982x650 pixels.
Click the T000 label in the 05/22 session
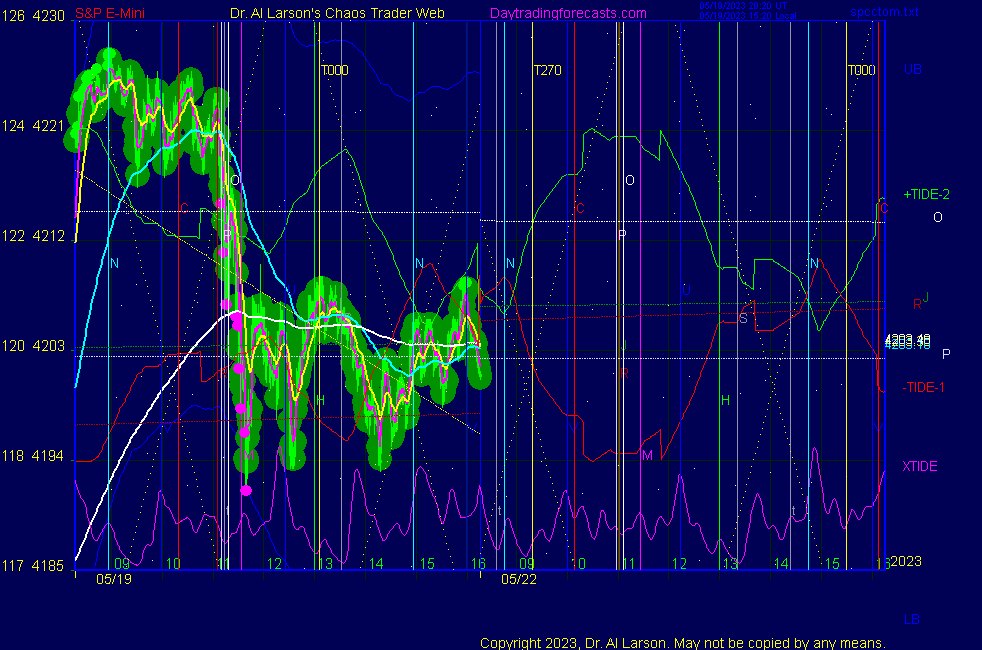pyautogui.click(x=862, y=70)
